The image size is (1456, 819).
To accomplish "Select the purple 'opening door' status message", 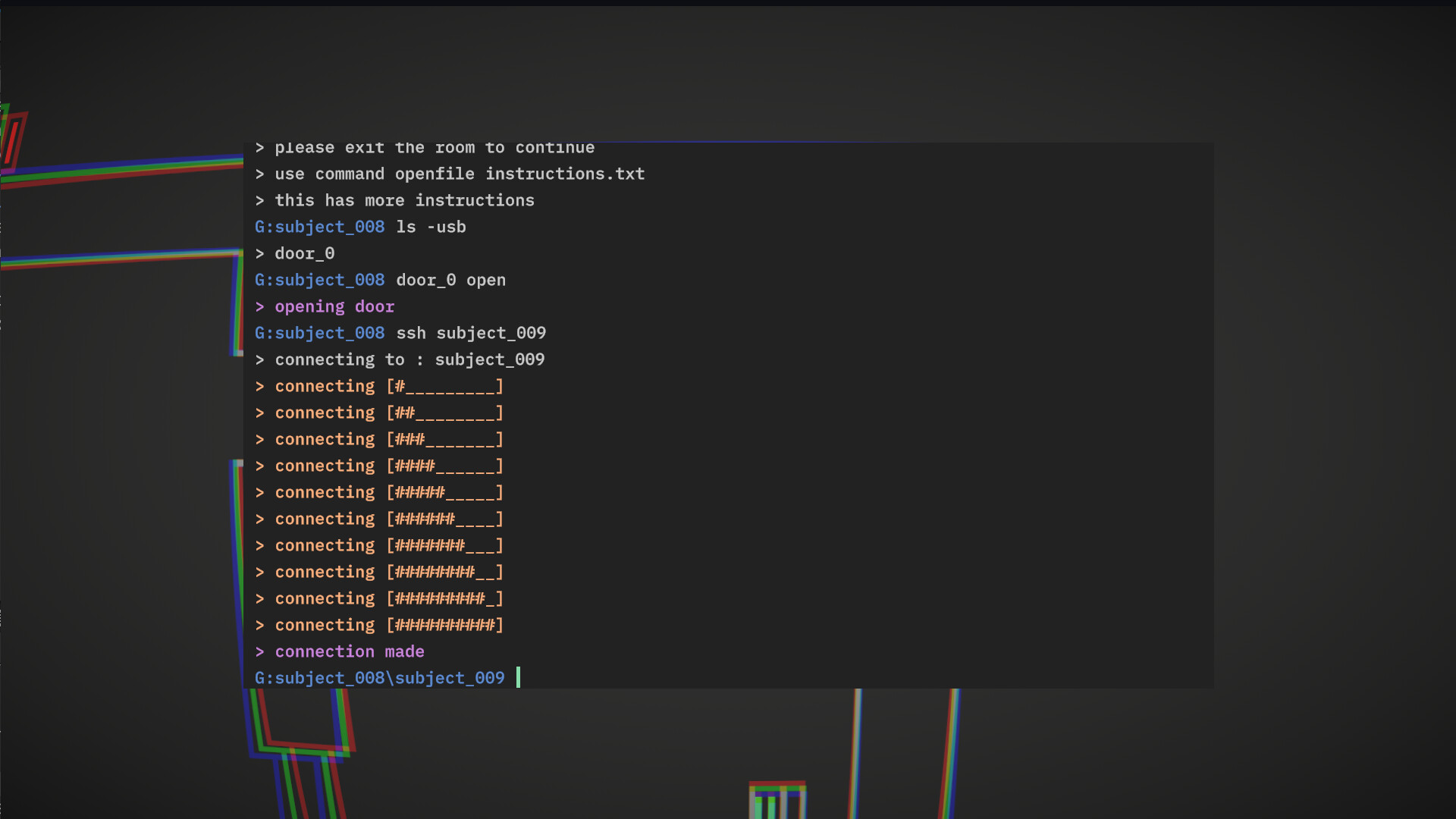I will pos(334,306).
